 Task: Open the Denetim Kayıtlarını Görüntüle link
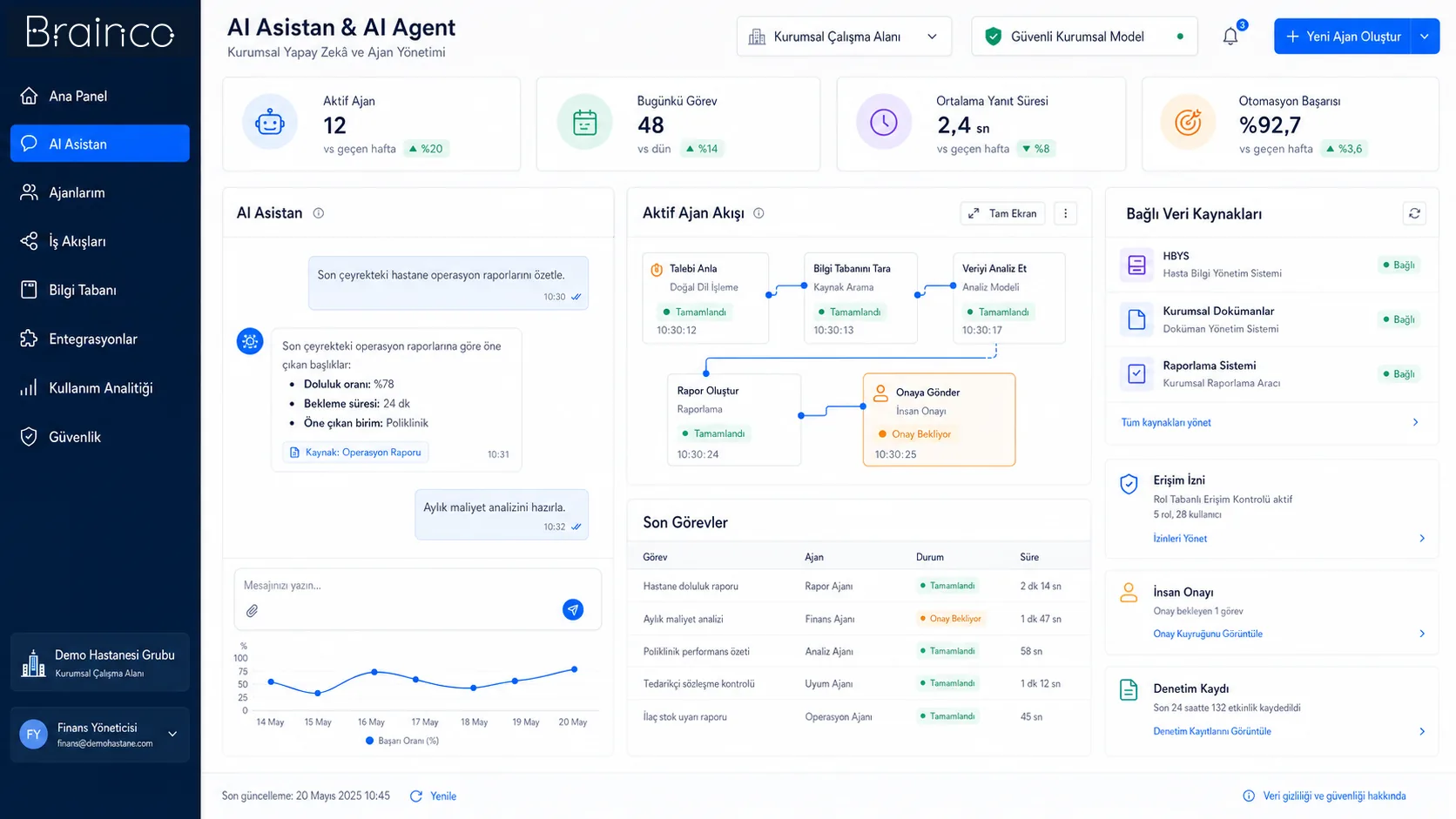point(1212,731)
